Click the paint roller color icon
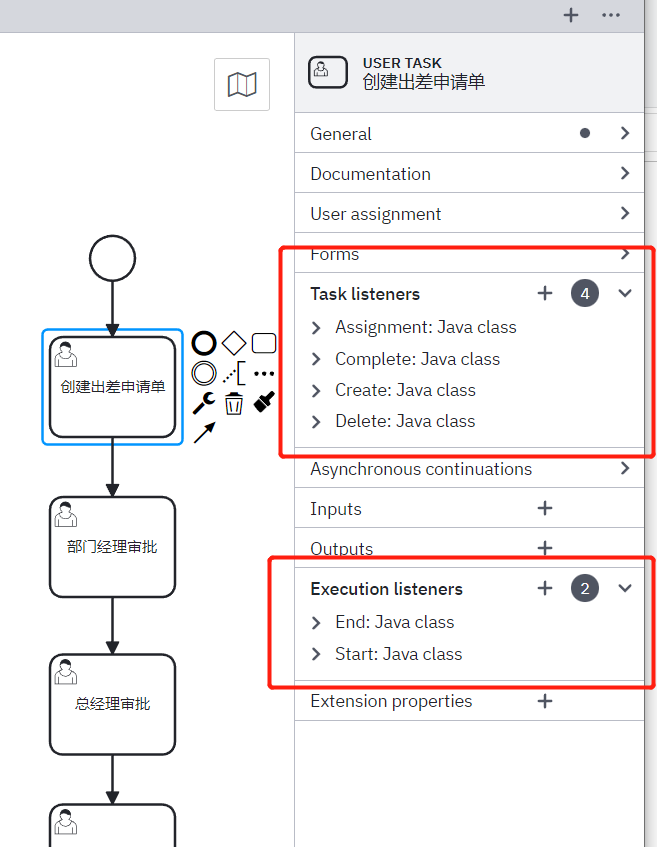The height and width of the screenshot is (847, 657). tap(264, 402)
